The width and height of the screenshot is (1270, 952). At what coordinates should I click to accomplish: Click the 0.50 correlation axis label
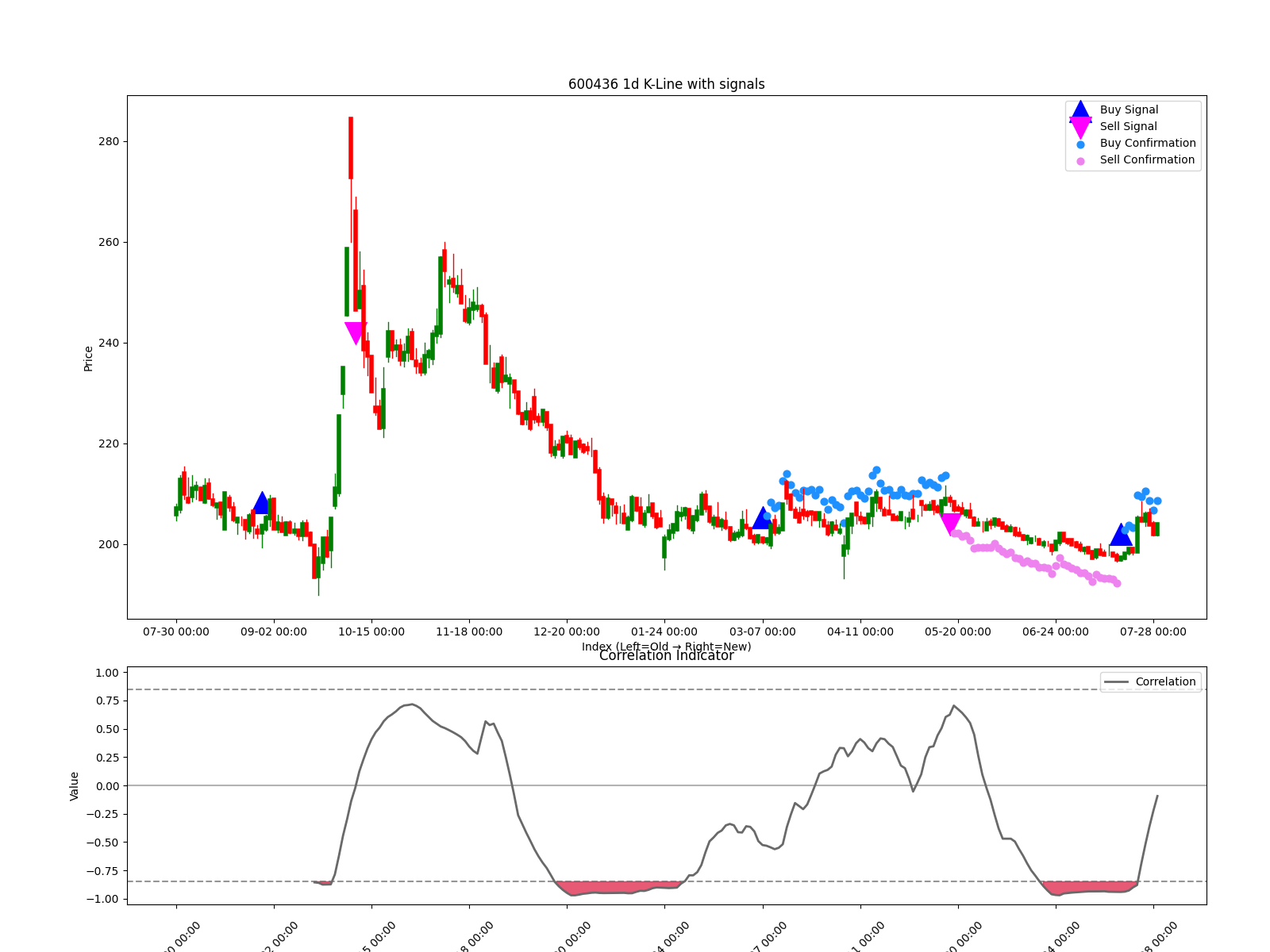(106, 729)
